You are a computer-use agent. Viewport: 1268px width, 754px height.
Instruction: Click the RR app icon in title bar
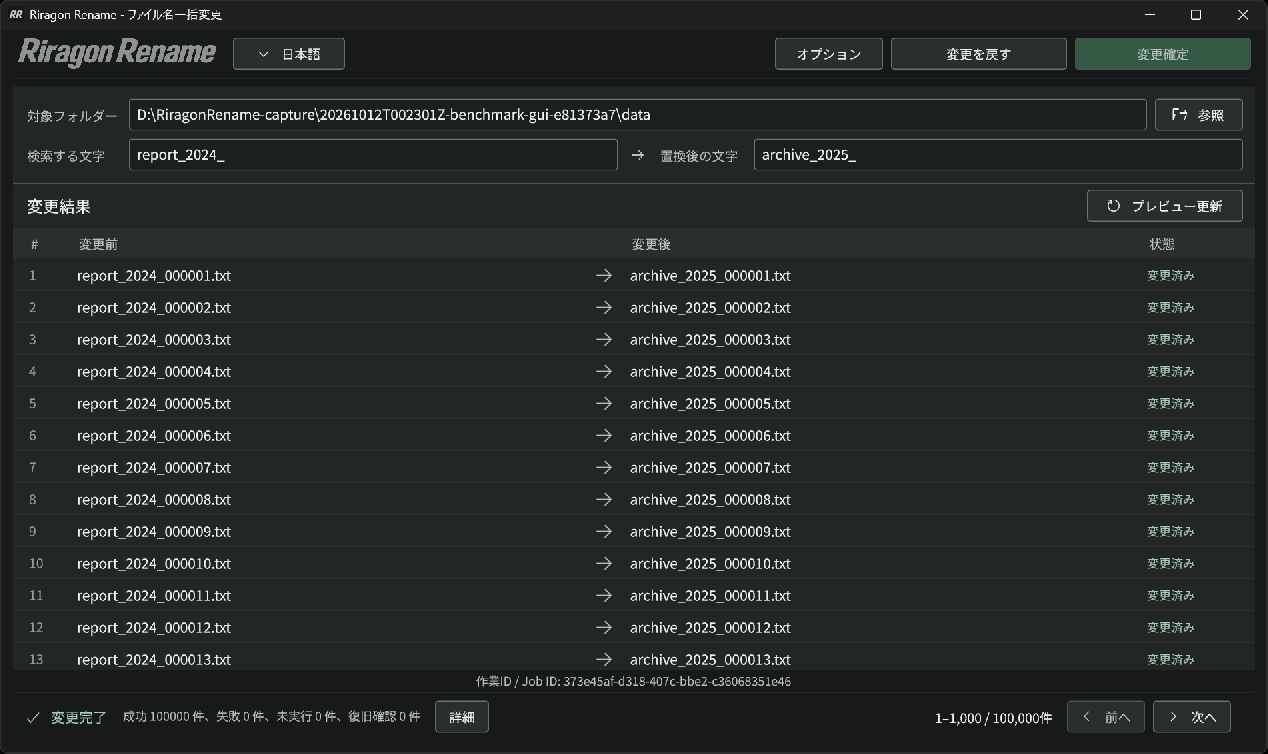pos(16,15)
